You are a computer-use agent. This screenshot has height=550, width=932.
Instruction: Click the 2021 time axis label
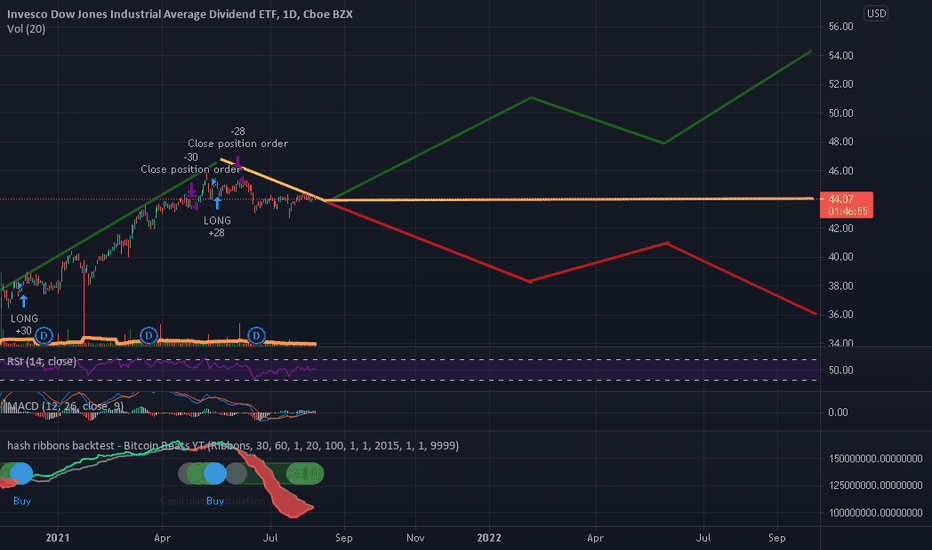pos(58,538)
